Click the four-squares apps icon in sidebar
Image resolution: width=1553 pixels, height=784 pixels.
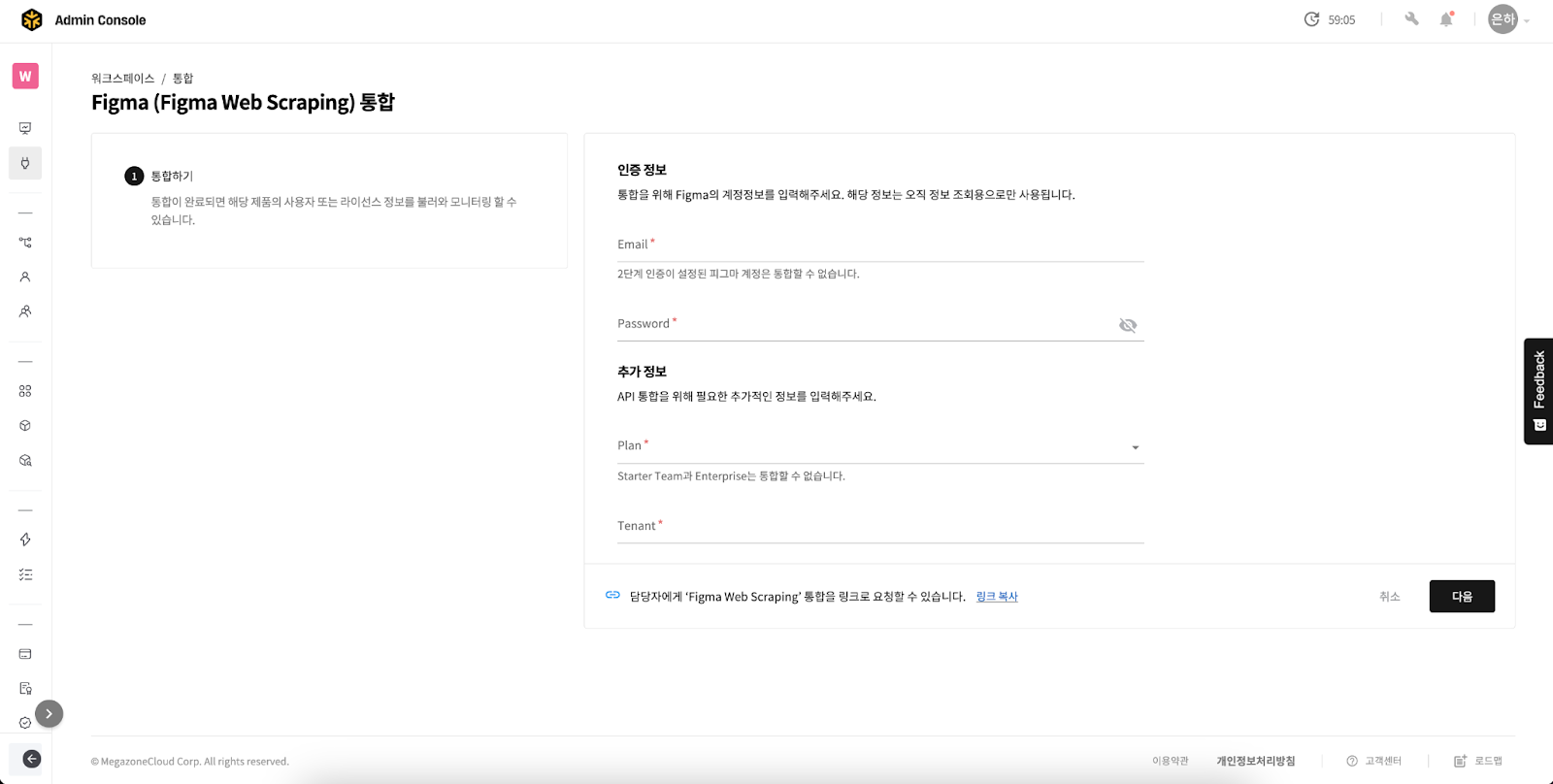pyautogui.click(x=25, y=391)
